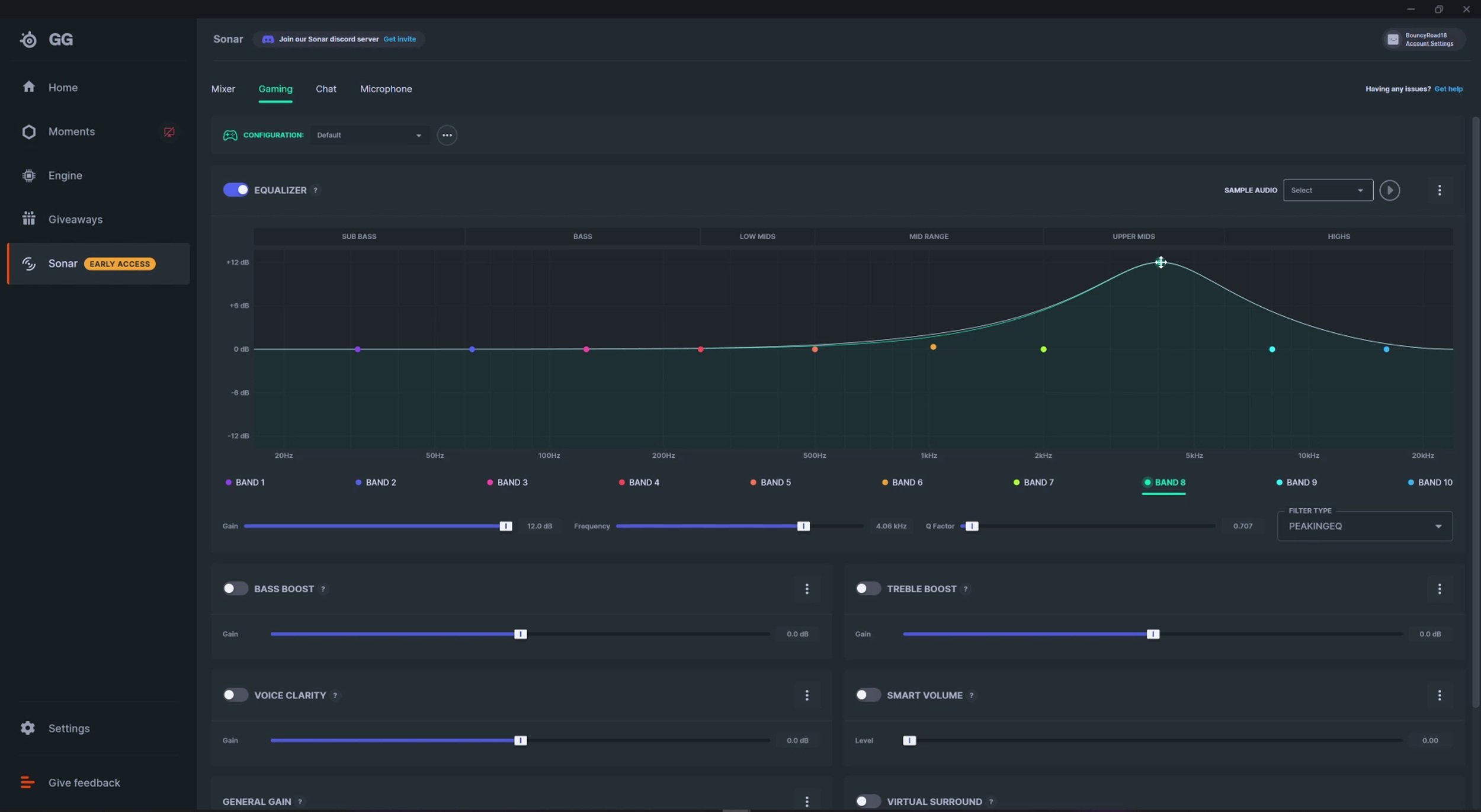Click the Voice Clarity help question mark
The width and height of the screenshot is (1481, 812).
tap(335, 695)
